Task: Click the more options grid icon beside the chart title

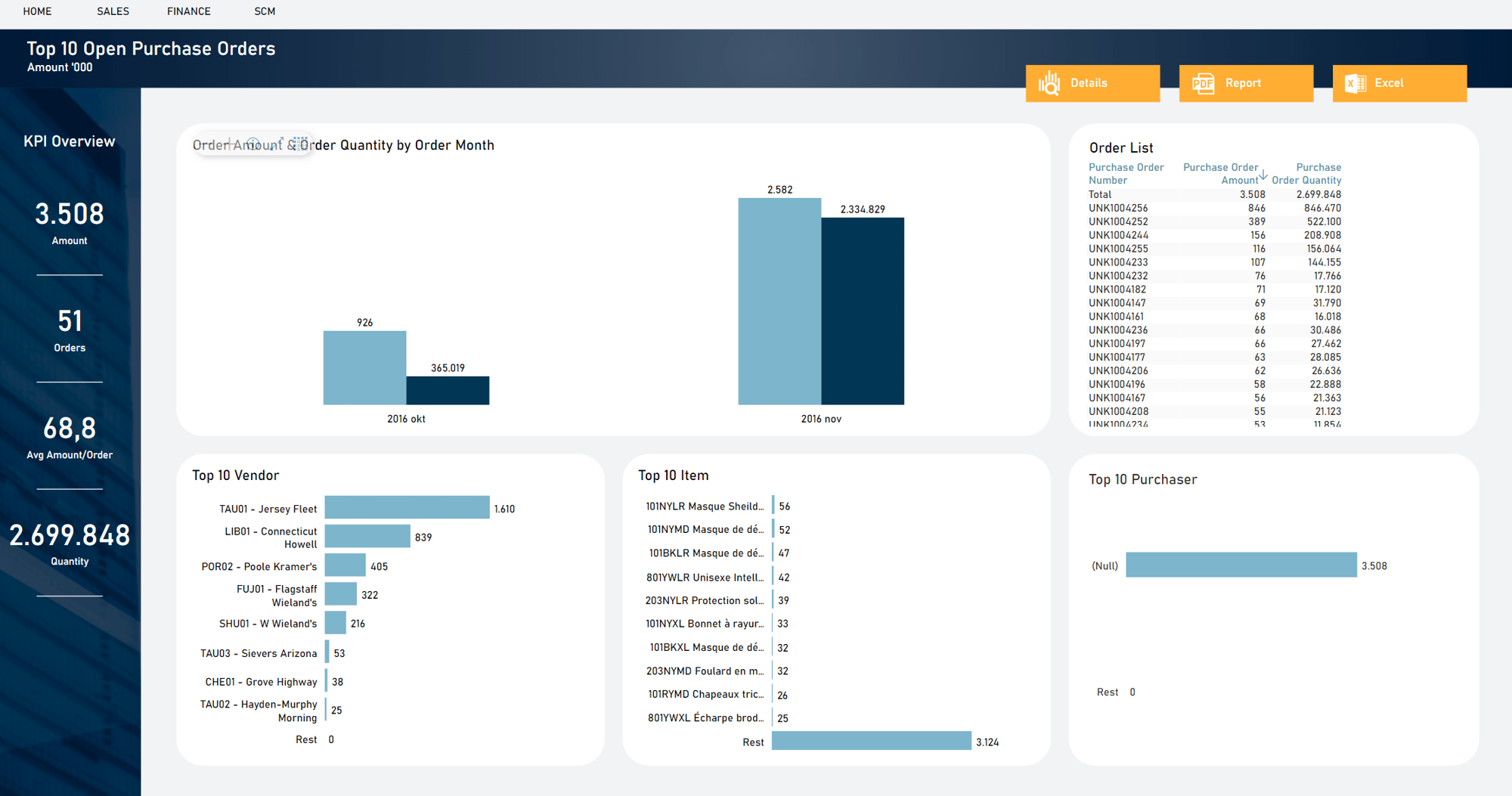Action: pyautogui.click(x=300, y=144)
